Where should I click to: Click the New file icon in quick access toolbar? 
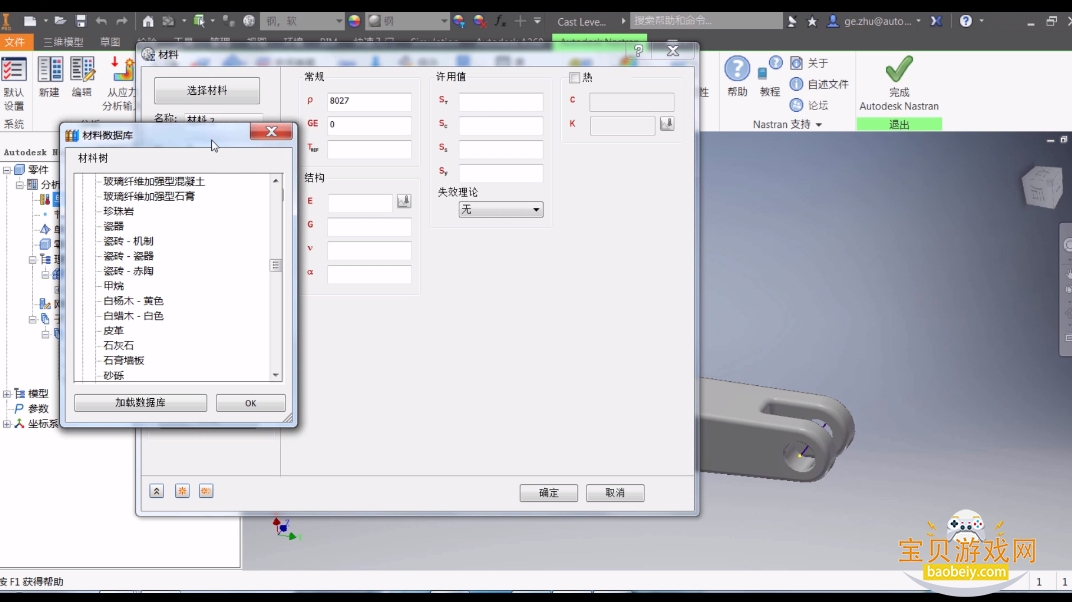click(29, 21)
